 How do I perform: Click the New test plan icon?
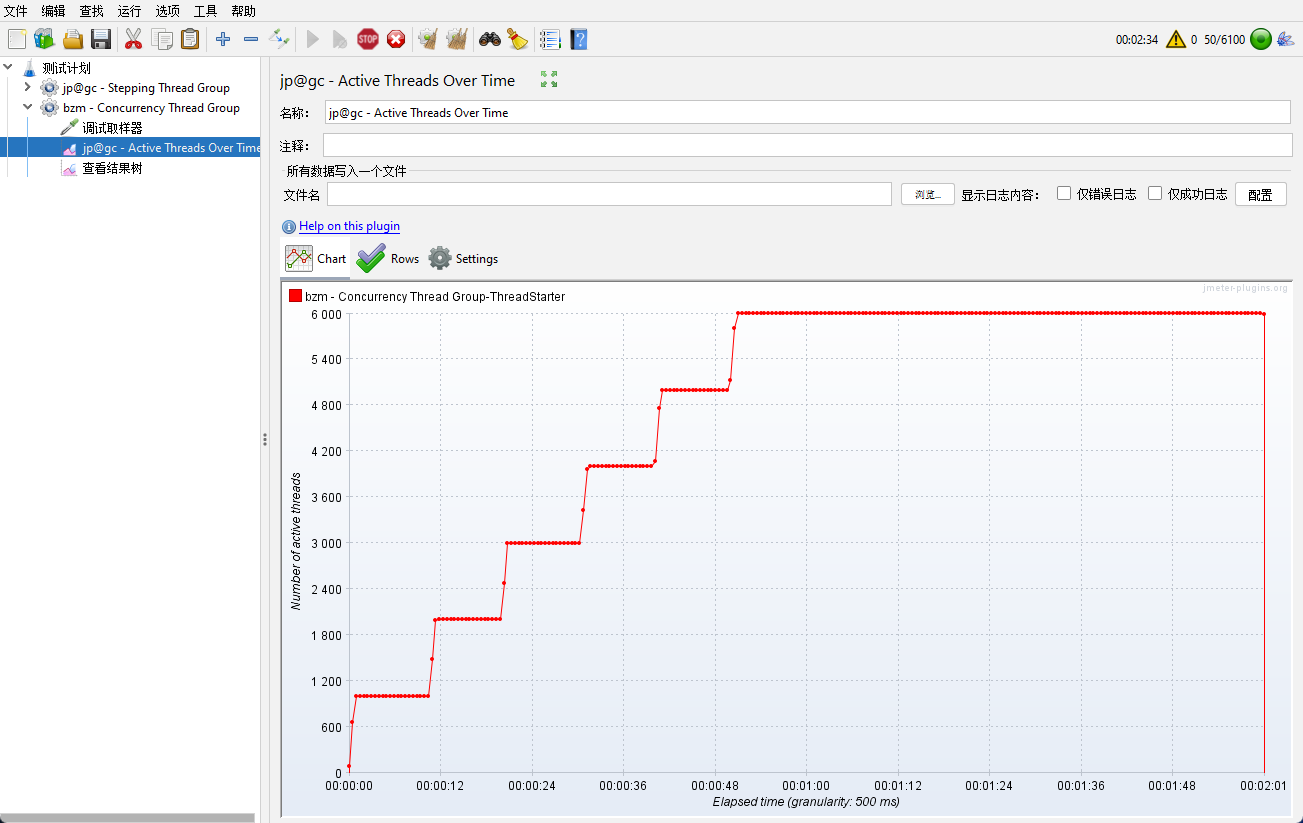17,39
